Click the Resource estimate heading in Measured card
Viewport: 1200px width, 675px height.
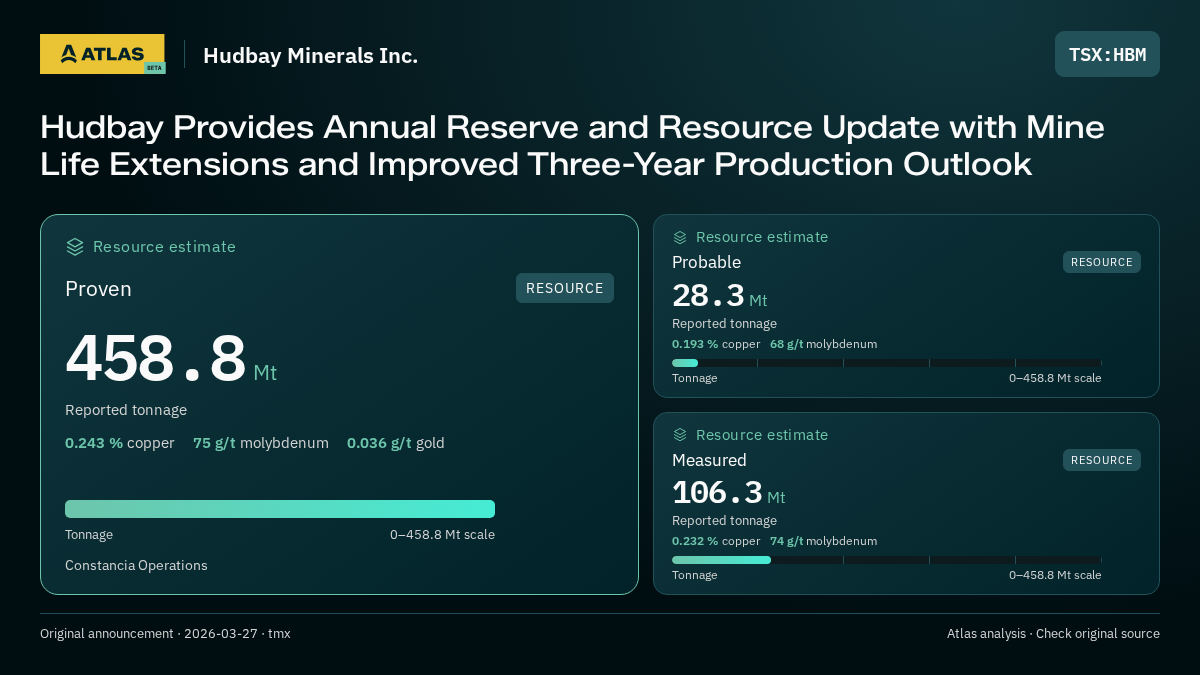[x=762, y=435]
